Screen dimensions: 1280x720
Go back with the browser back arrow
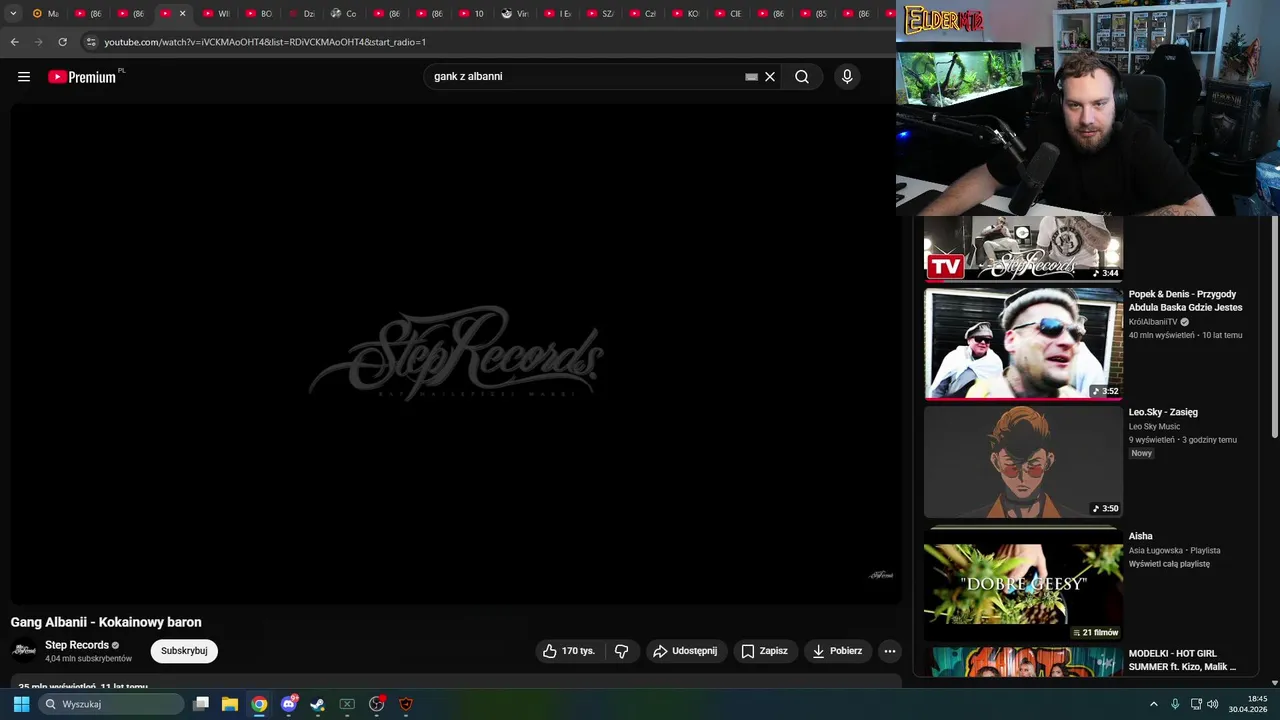[x=14, y=42]
